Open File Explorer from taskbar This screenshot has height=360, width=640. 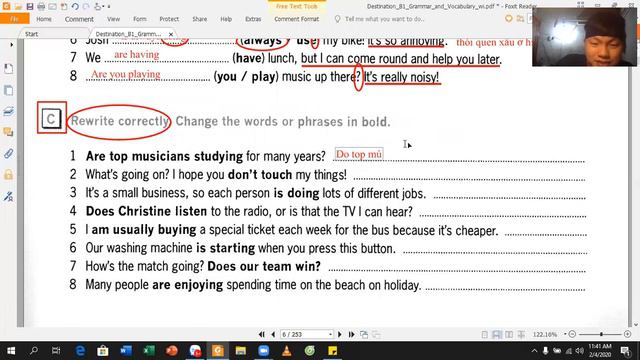point(241,351)
